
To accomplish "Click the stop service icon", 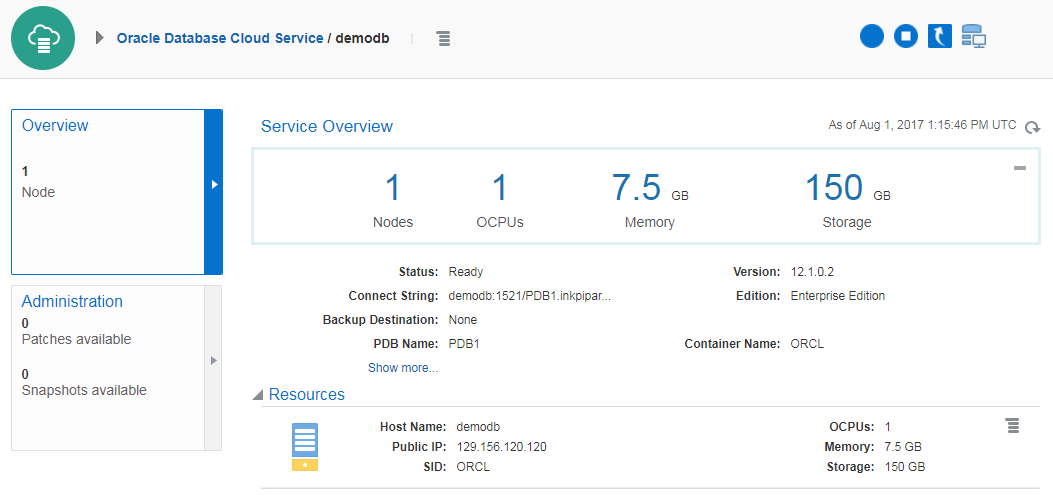I will [906, 37].
